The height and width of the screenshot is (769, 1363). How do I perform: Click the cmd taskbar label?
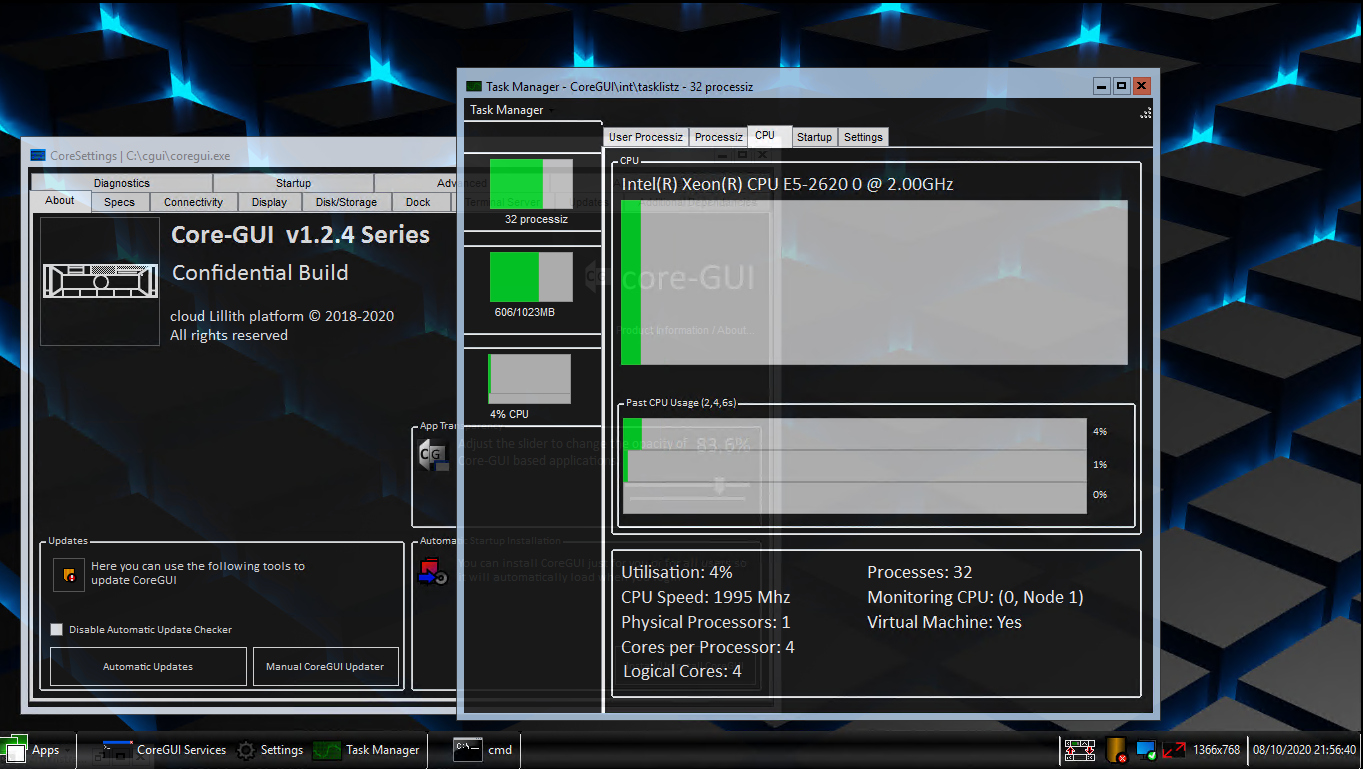click(x=500, y=750)
